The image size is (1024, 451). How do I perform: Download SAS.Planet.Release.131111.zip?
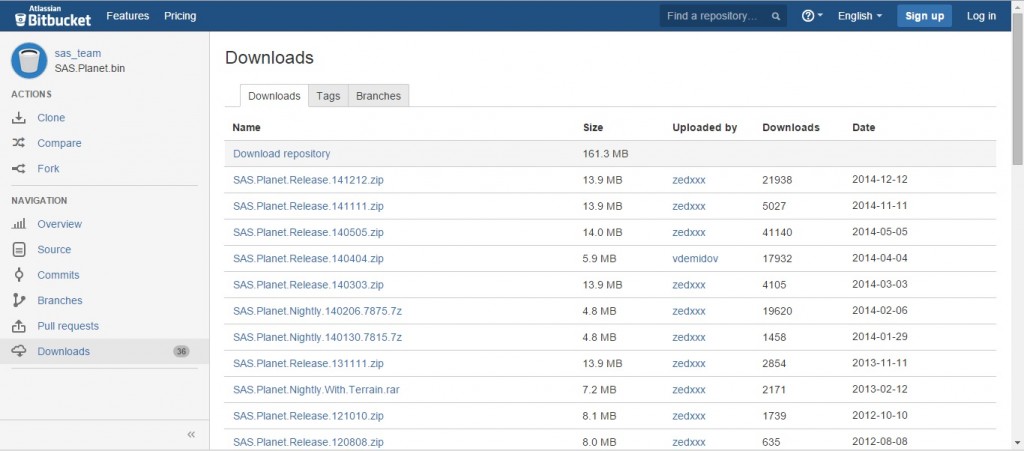click(308, 363)
